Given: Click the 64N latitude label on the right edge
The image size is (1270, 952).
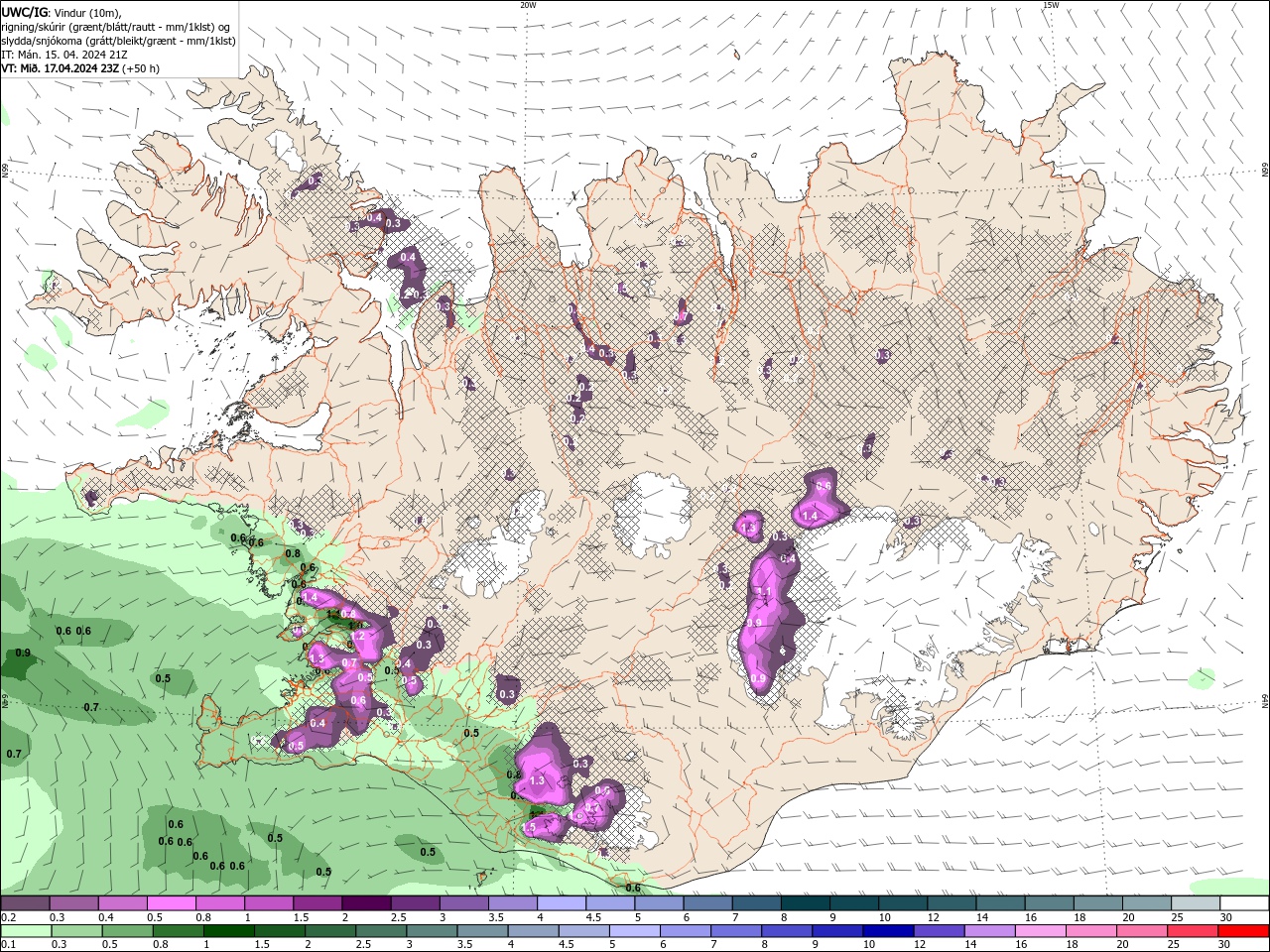Looking at the screenshot, I should pyautogui.click(x=1265, y=702).
